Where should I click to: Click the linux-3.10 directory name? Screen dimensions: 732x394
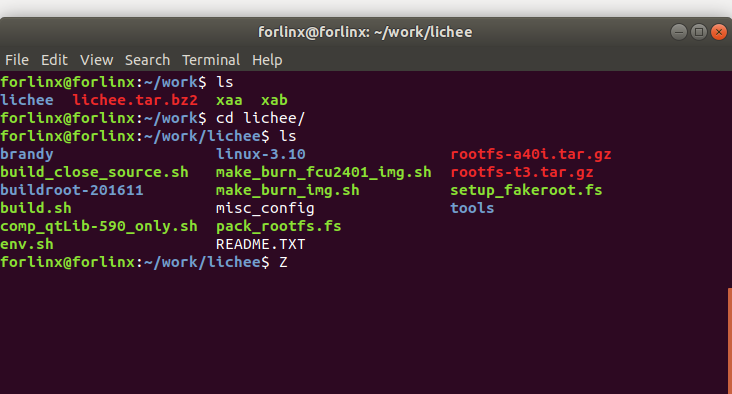click(260, 154)
